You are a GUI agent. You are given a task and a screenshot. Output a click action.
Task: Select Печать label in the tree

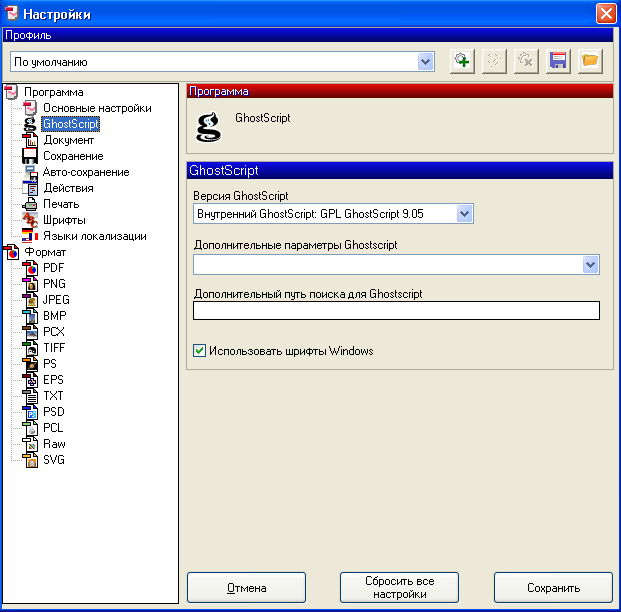coord(61,204)
